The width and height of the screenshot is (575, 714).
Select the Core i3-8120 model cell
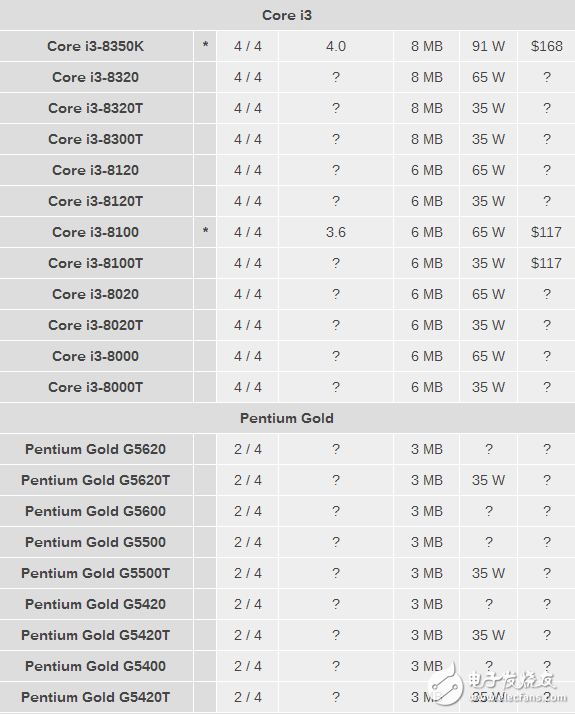tap(96, 170)
